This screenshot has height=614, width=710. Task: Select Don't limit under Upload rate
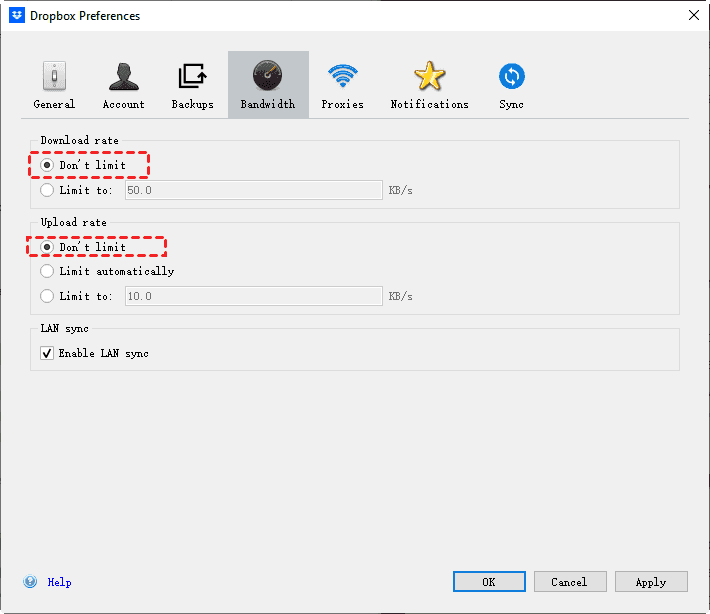pos(47,247)
